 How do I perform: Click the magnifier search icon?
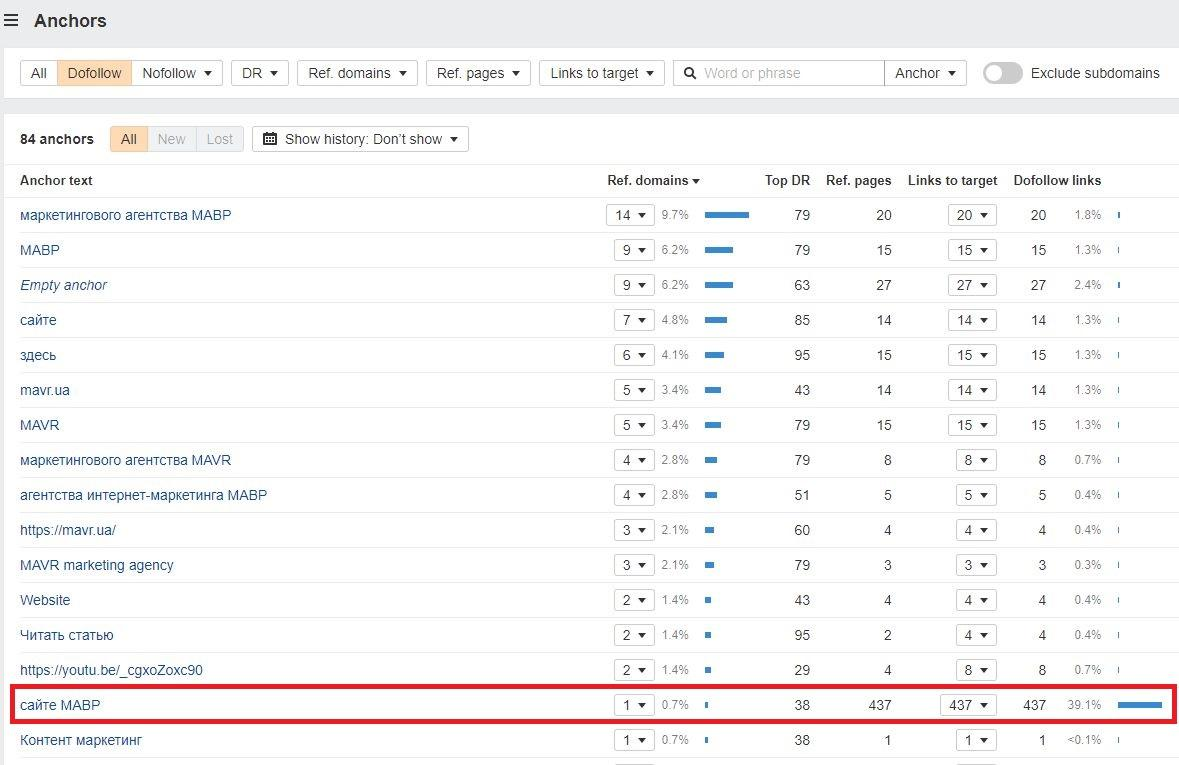tap(689, 73)
